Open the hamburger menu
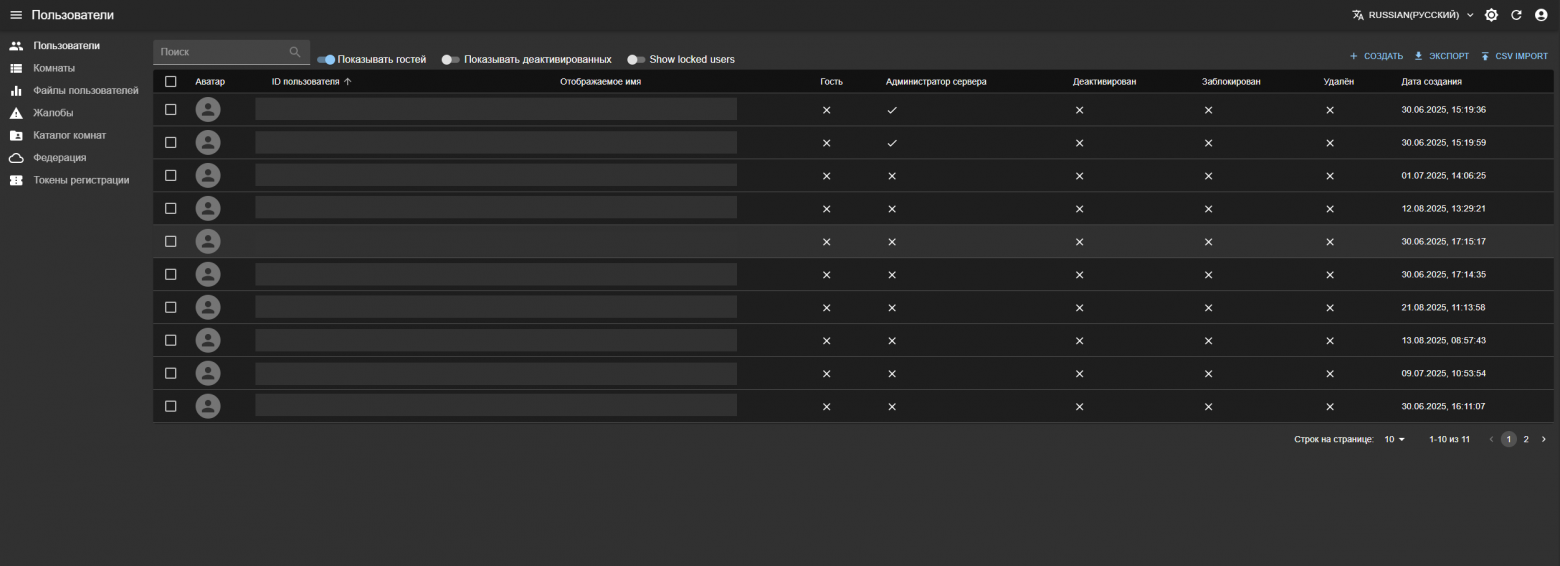Screen dimensions: 1560x566 click(16, 15)
